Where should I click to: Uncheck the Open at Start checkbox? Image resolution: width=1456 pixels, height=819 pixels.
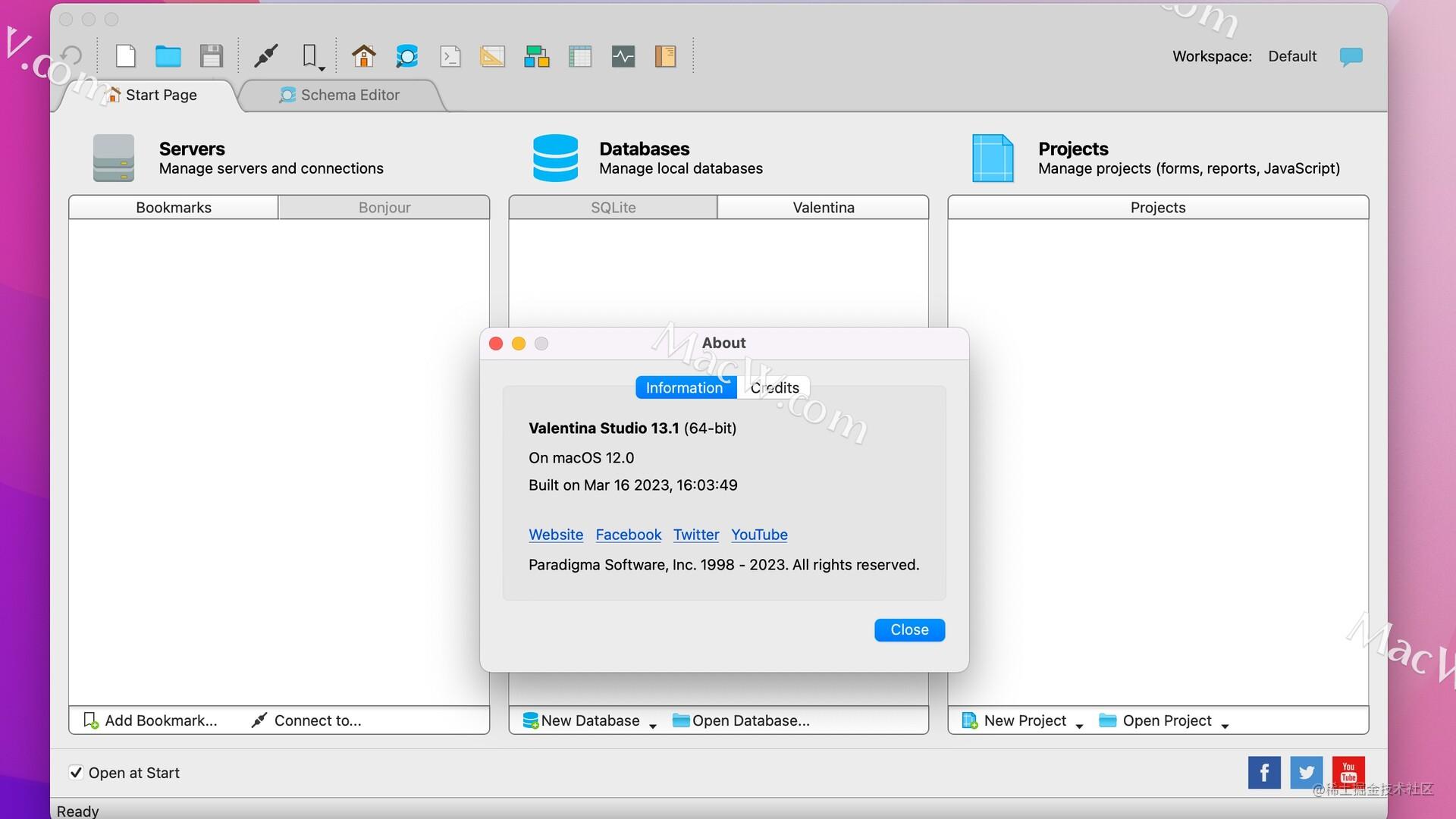(76, 773)
